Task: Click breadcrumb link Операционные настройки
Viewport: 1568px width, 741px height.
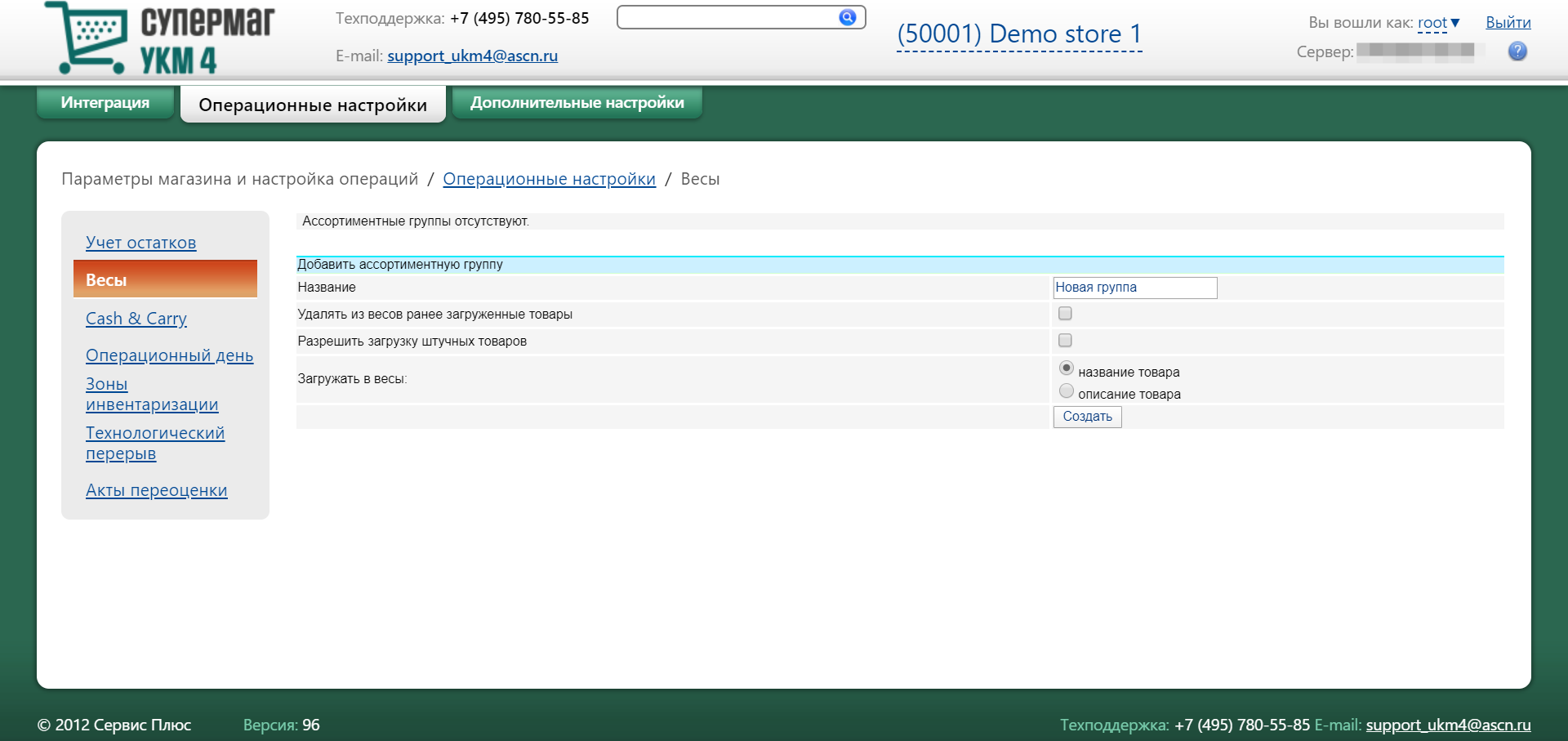Action: (549, 179)
